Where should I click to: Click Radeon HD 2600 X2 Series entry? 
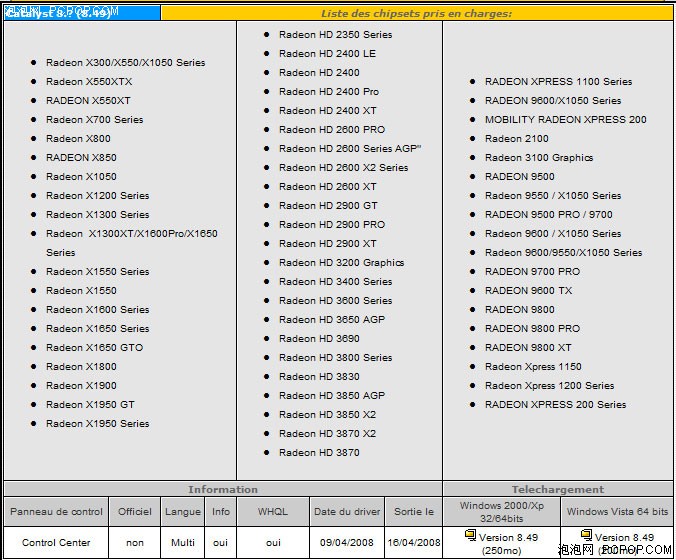343,167
